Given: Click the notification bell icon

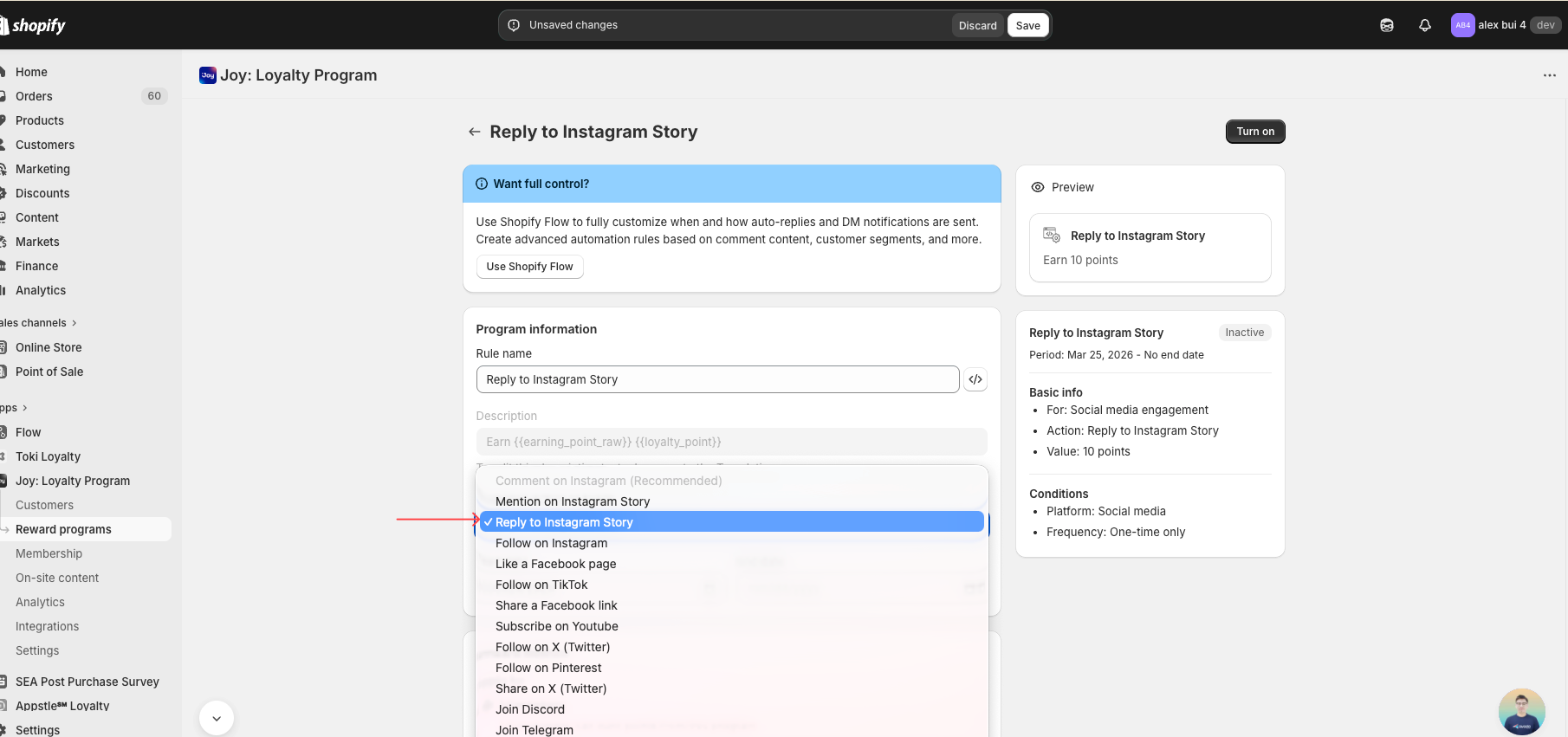Looking at the screenshot, I should coord(1424,25).
